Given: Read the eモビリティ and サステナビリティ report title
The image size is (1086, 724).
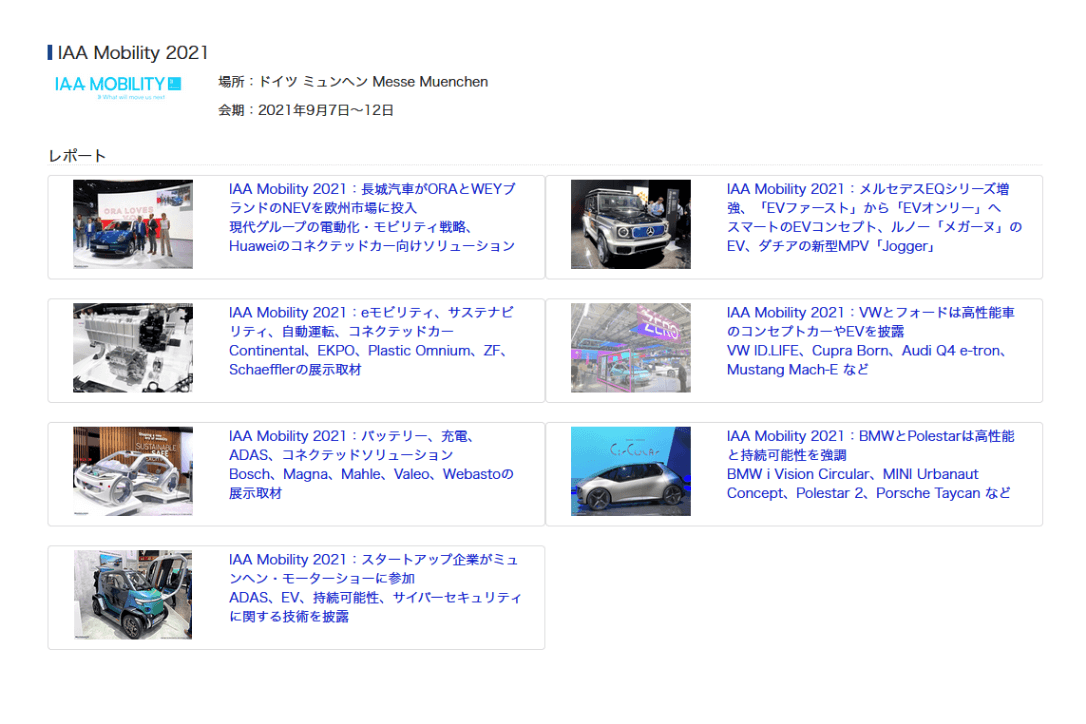Looking at the screenshot, I should [370, 322].
